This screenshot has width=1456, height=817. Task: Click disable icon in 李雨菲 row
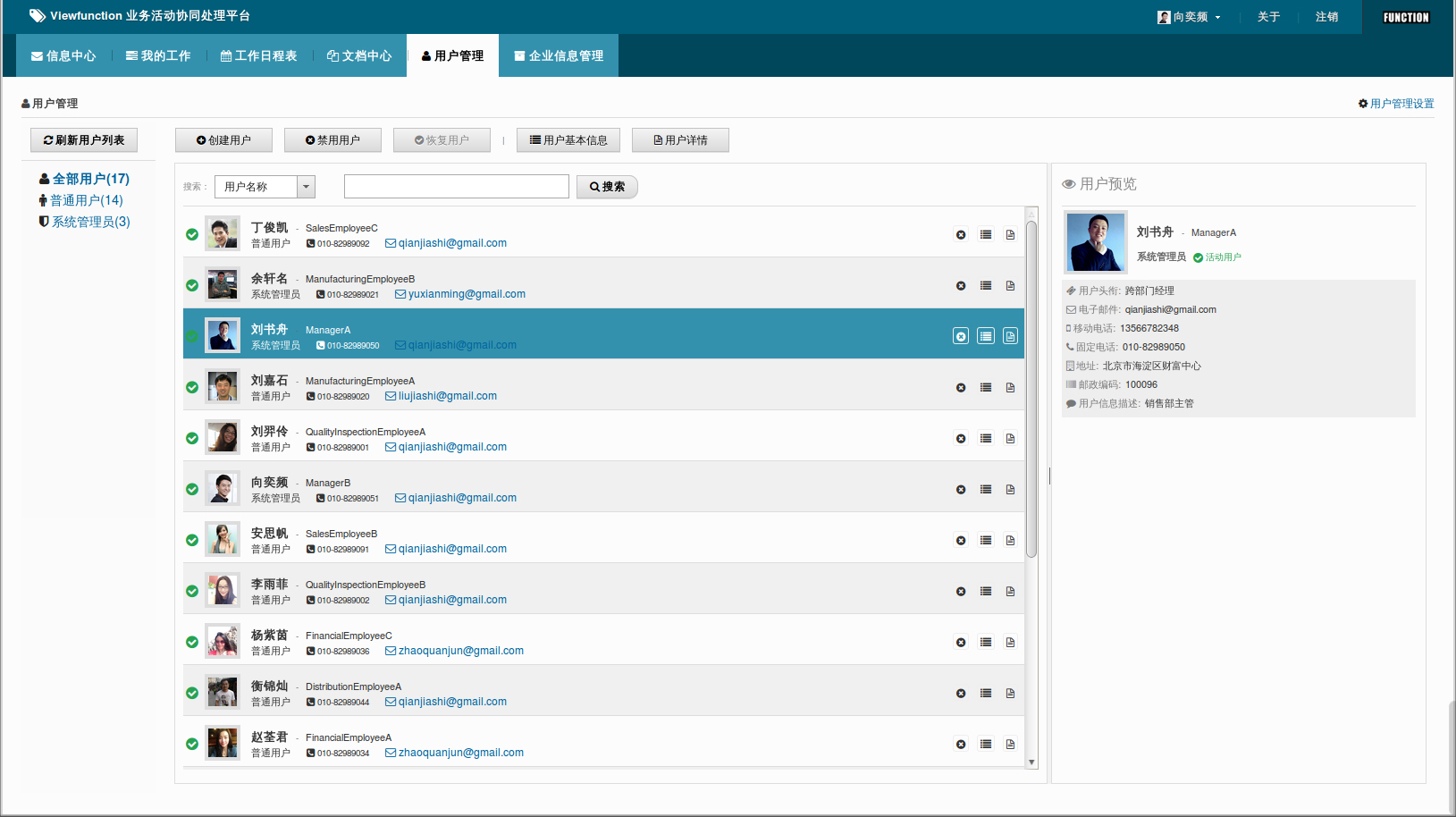click(x=961, y=592)
